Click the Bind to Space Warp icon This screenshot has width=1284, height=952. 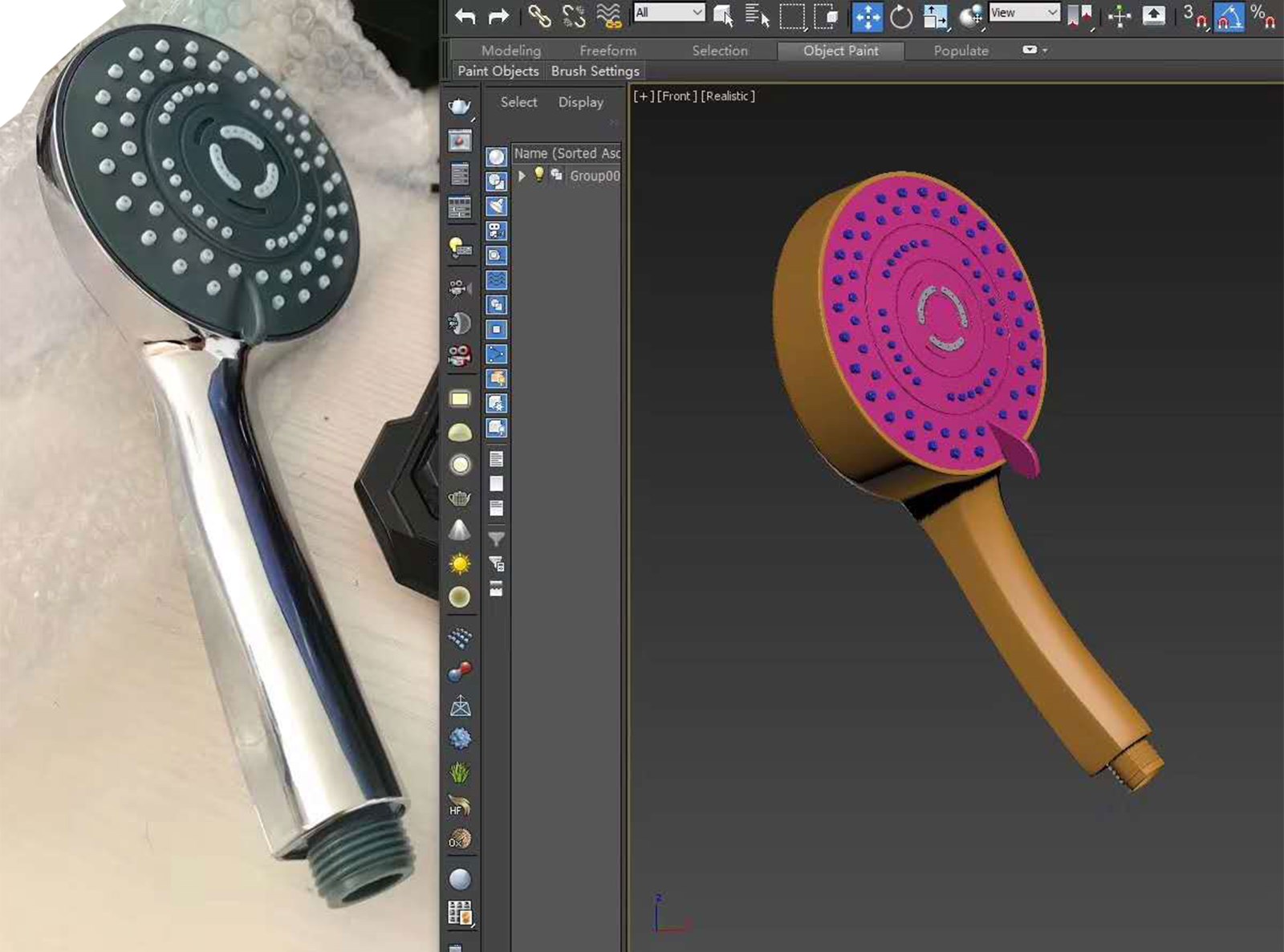609,15
